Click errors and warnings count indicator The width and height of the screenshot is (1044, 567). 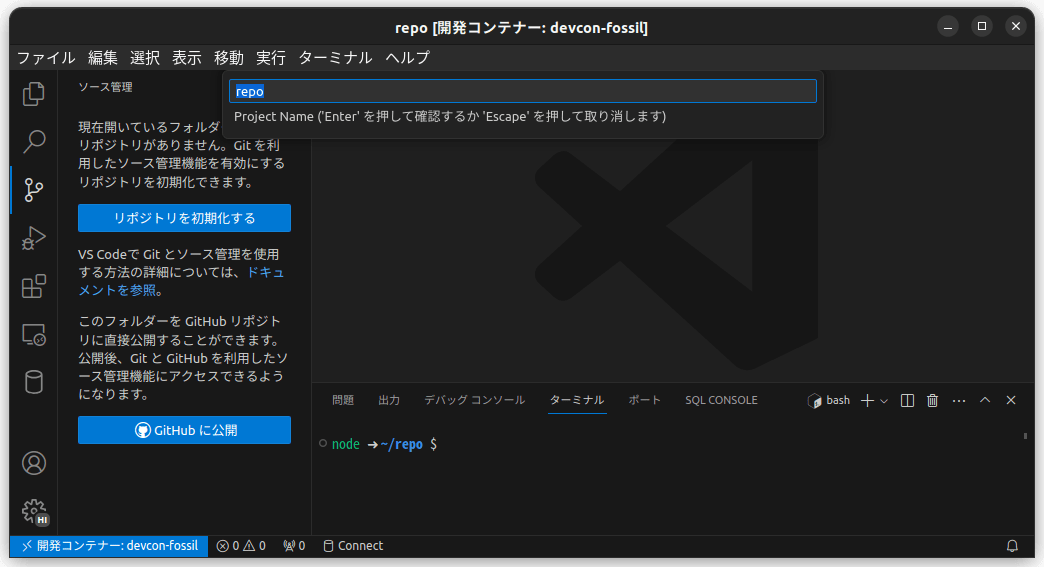pyautogui.click(x=241, y=546)
